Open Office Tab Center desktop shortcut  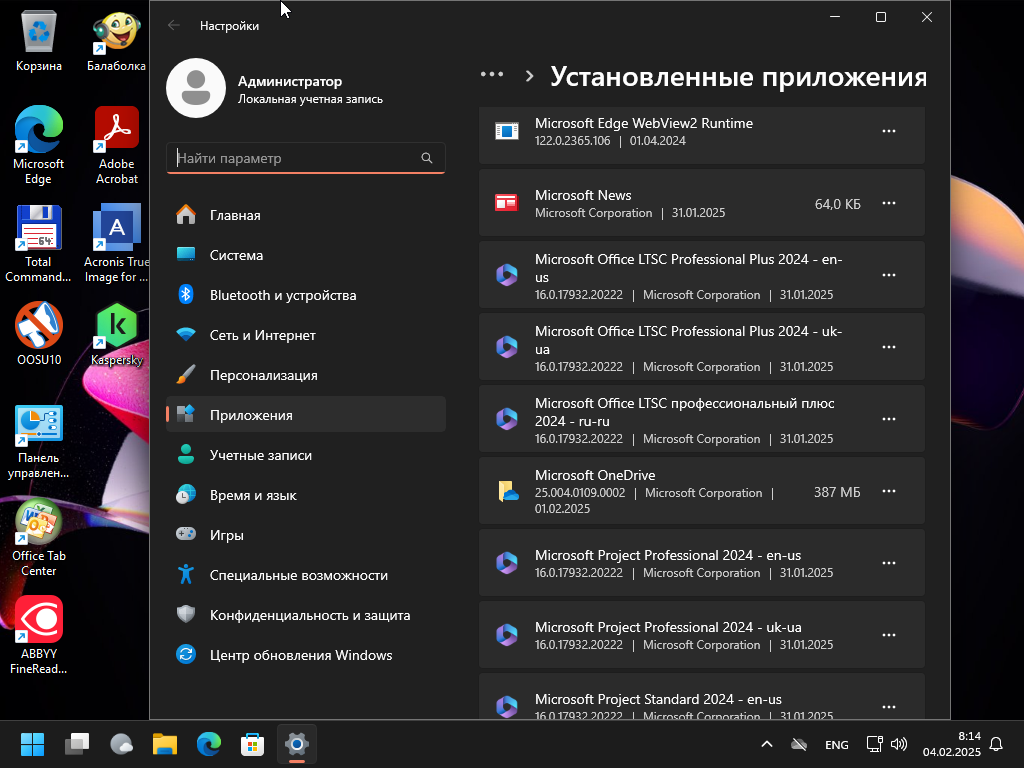[x=39, y=538]
